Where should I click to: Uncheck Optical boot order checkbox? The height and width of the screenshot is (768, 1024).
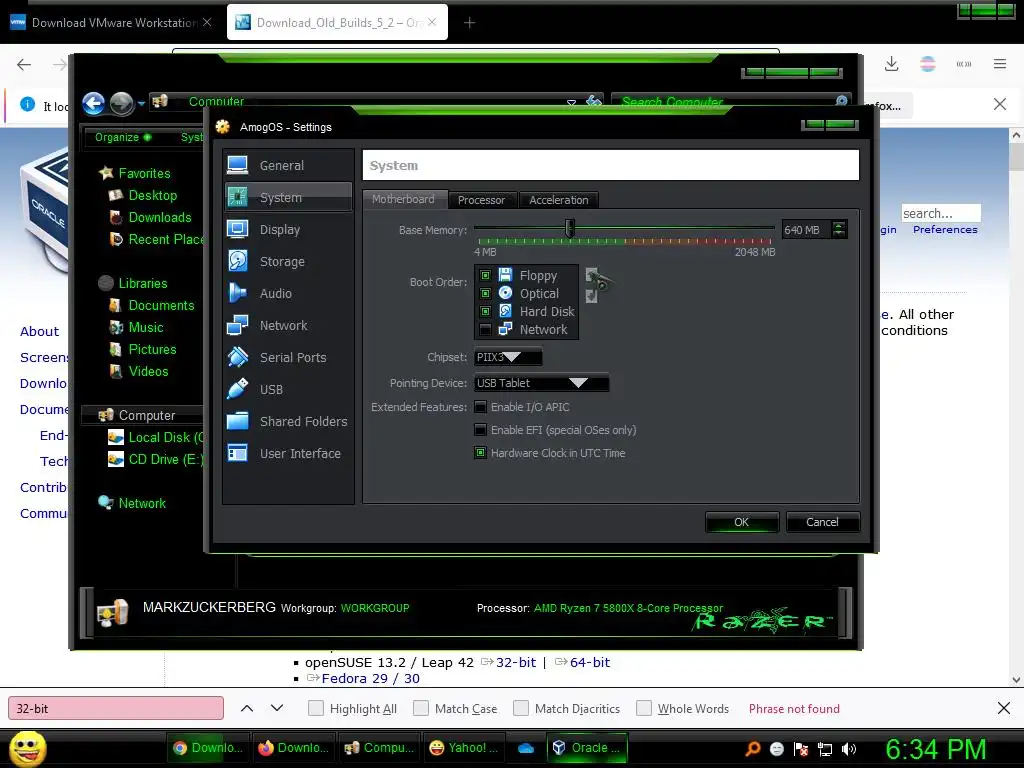click(485, 293)
